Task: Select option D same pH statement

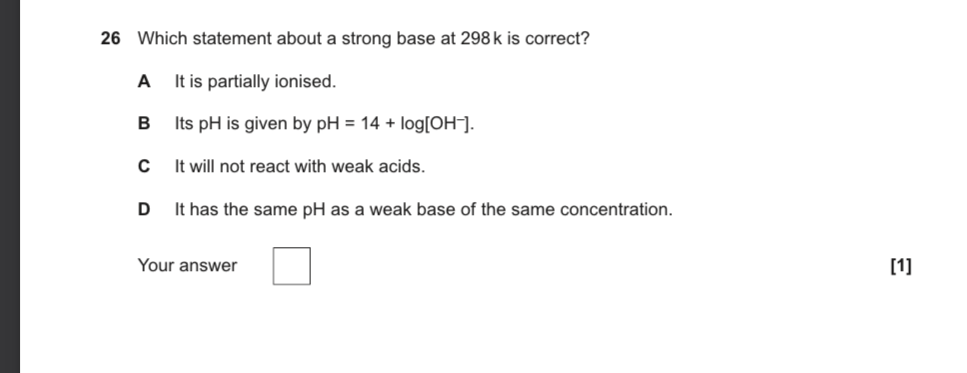Action: click(x=424, y=210)
